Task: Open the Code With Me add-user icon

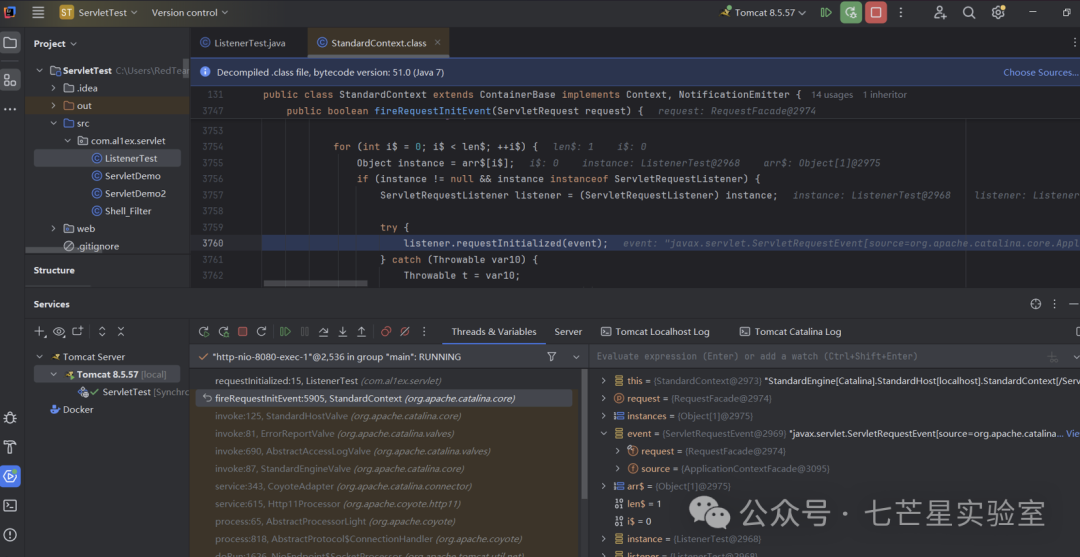Action: pyautogui.click(x=940, y=12)
